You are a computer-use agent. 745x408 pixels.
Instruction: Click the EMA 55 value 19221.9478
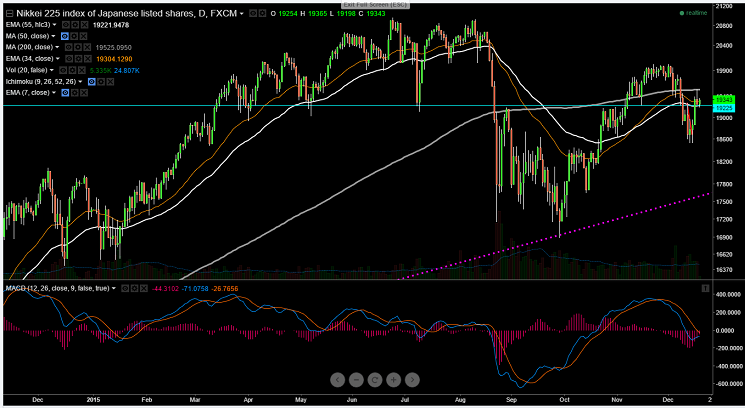click(x=111, y=25)
